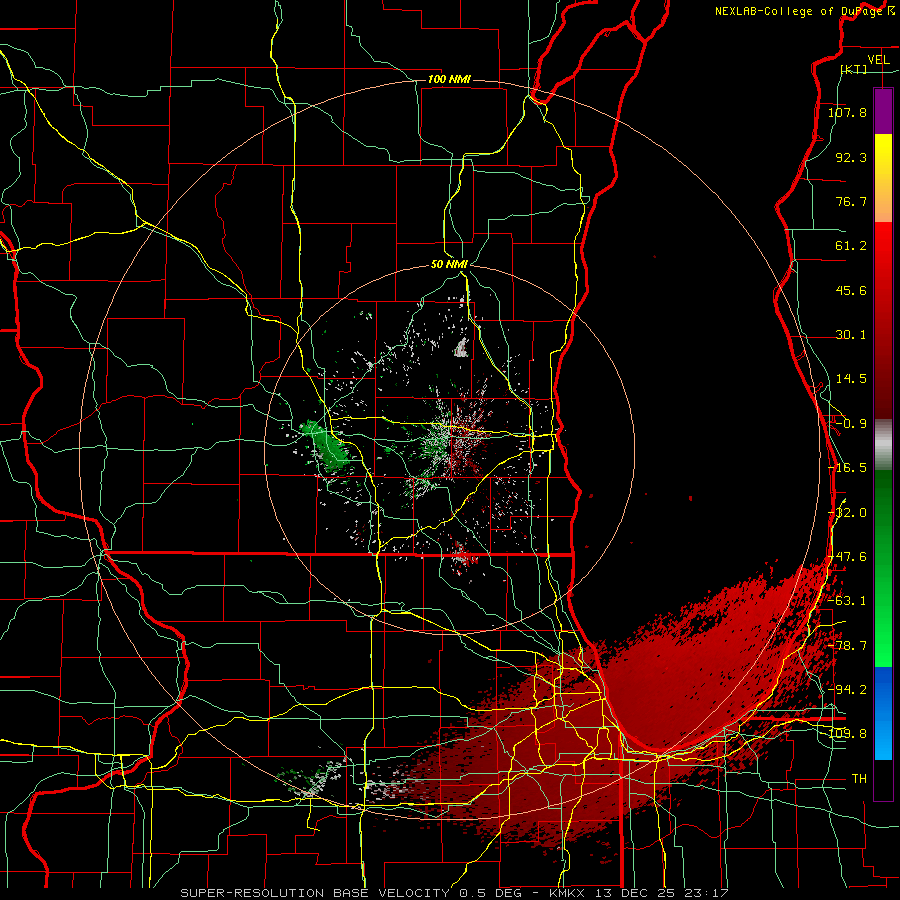The height and width of the screenshot is (900, 900).
Task: Click the yellow-orange segment of the color bar
Action: pos(883,178)
